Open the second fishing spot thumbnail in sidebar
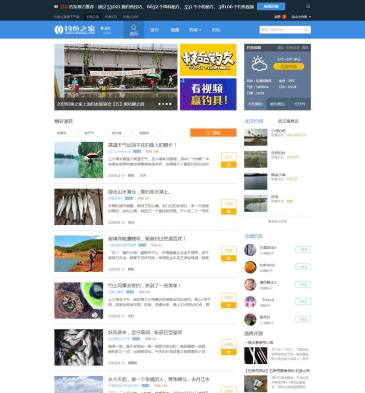This screenshot has height=393, width=365. [x=256, y=159]
